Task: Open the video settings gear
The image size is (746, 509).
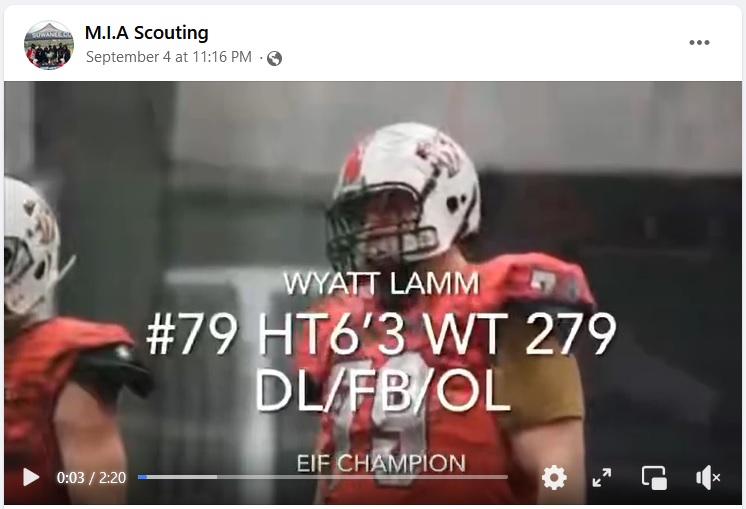Action: 554,478
